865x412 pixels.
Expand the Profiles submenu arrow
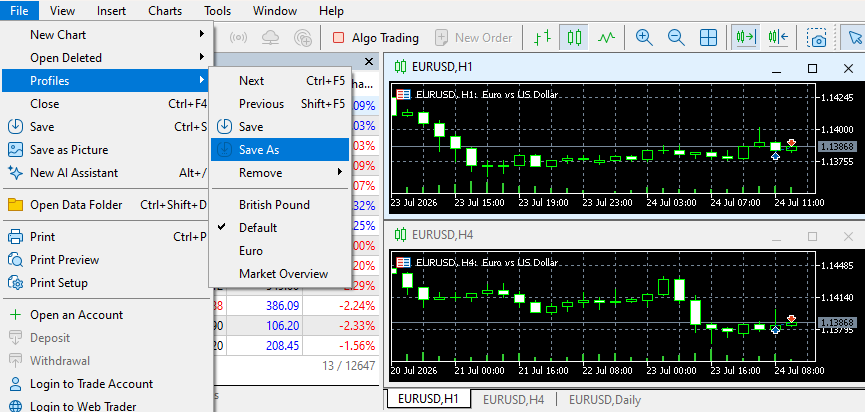tap(202, 81)
